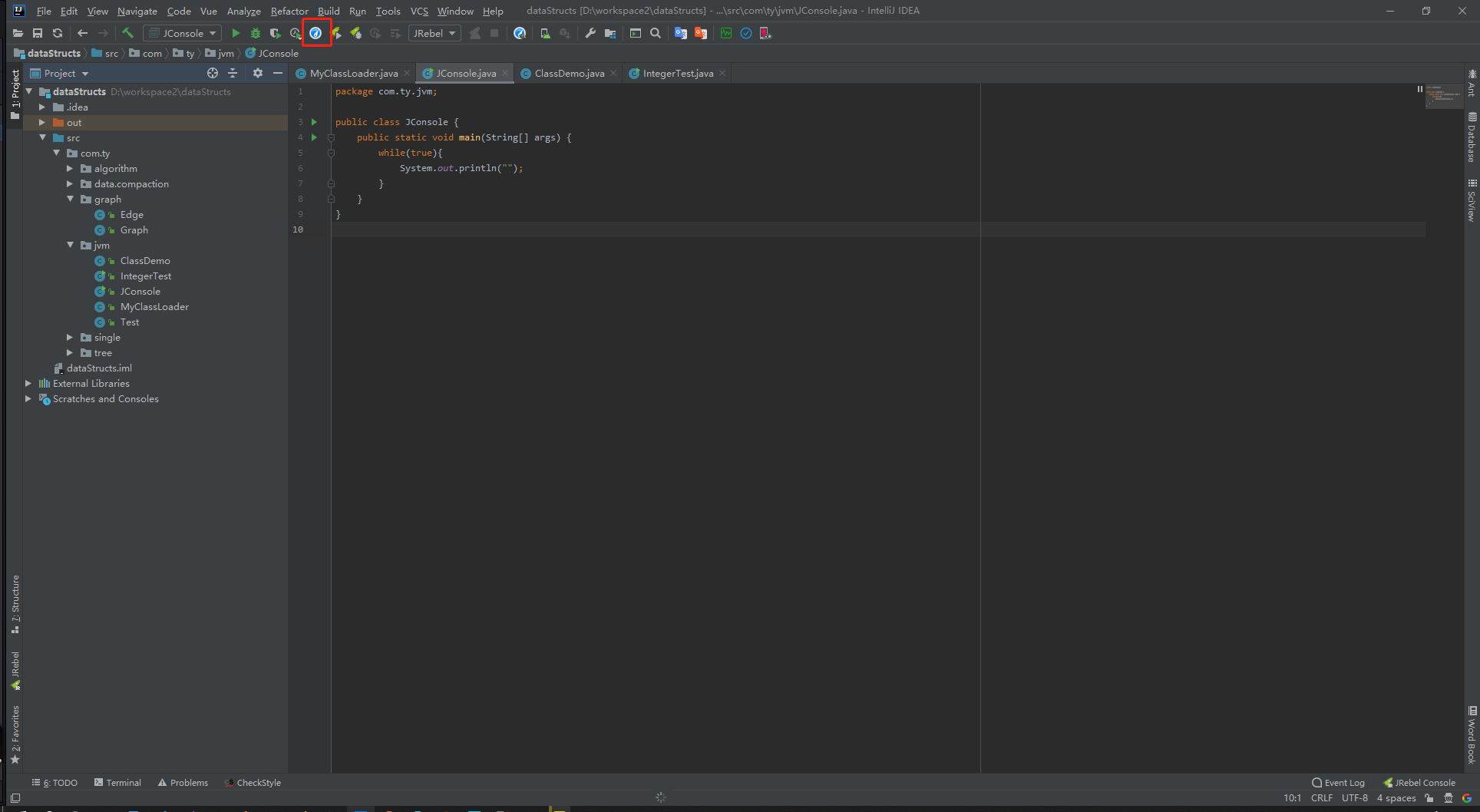
Task: Start debugging with the Debug icon
Action: tap(256, 33)
